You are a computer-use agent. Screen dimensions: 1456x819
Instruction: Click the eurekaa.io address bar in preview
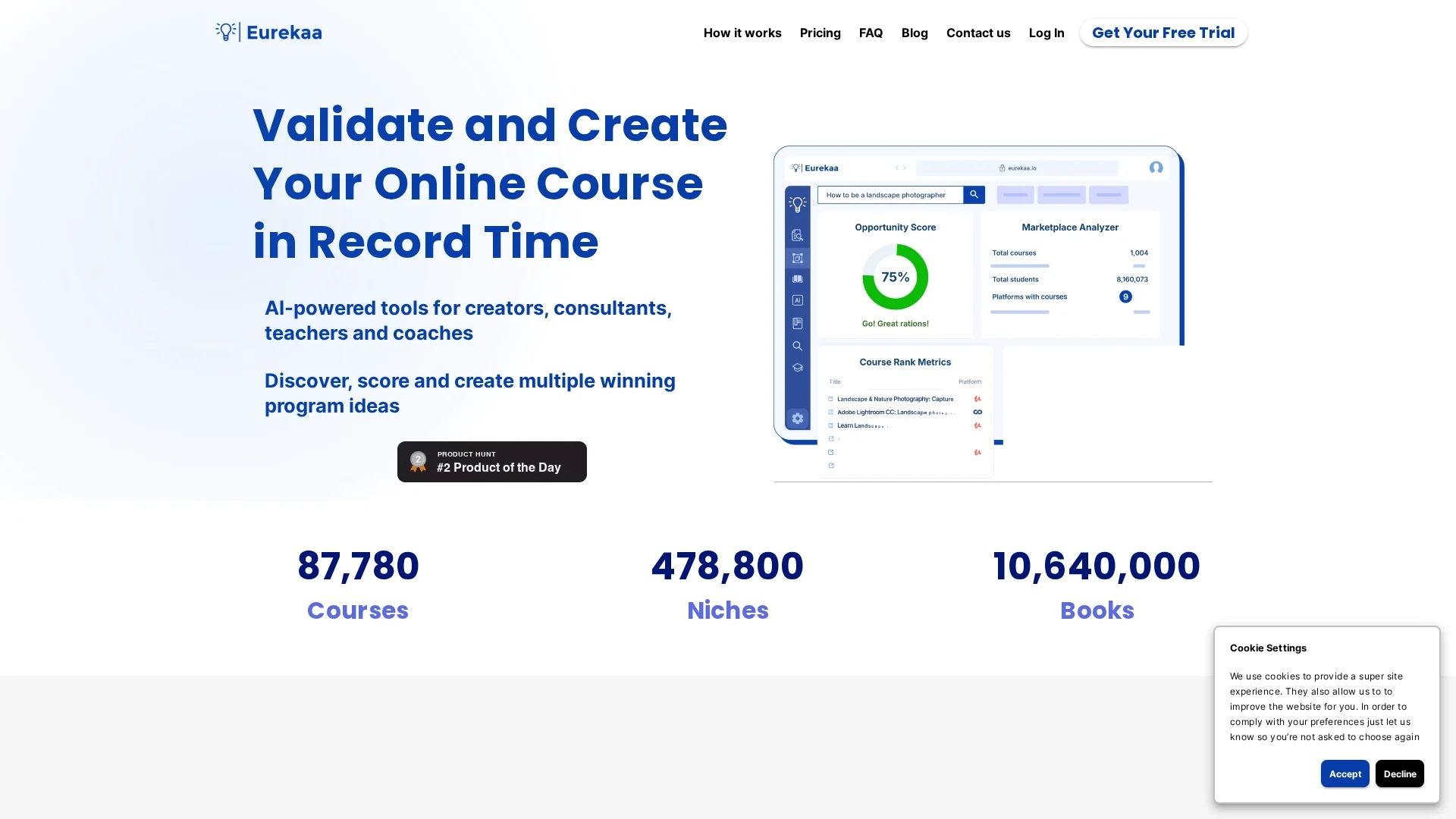point(1016,168)
